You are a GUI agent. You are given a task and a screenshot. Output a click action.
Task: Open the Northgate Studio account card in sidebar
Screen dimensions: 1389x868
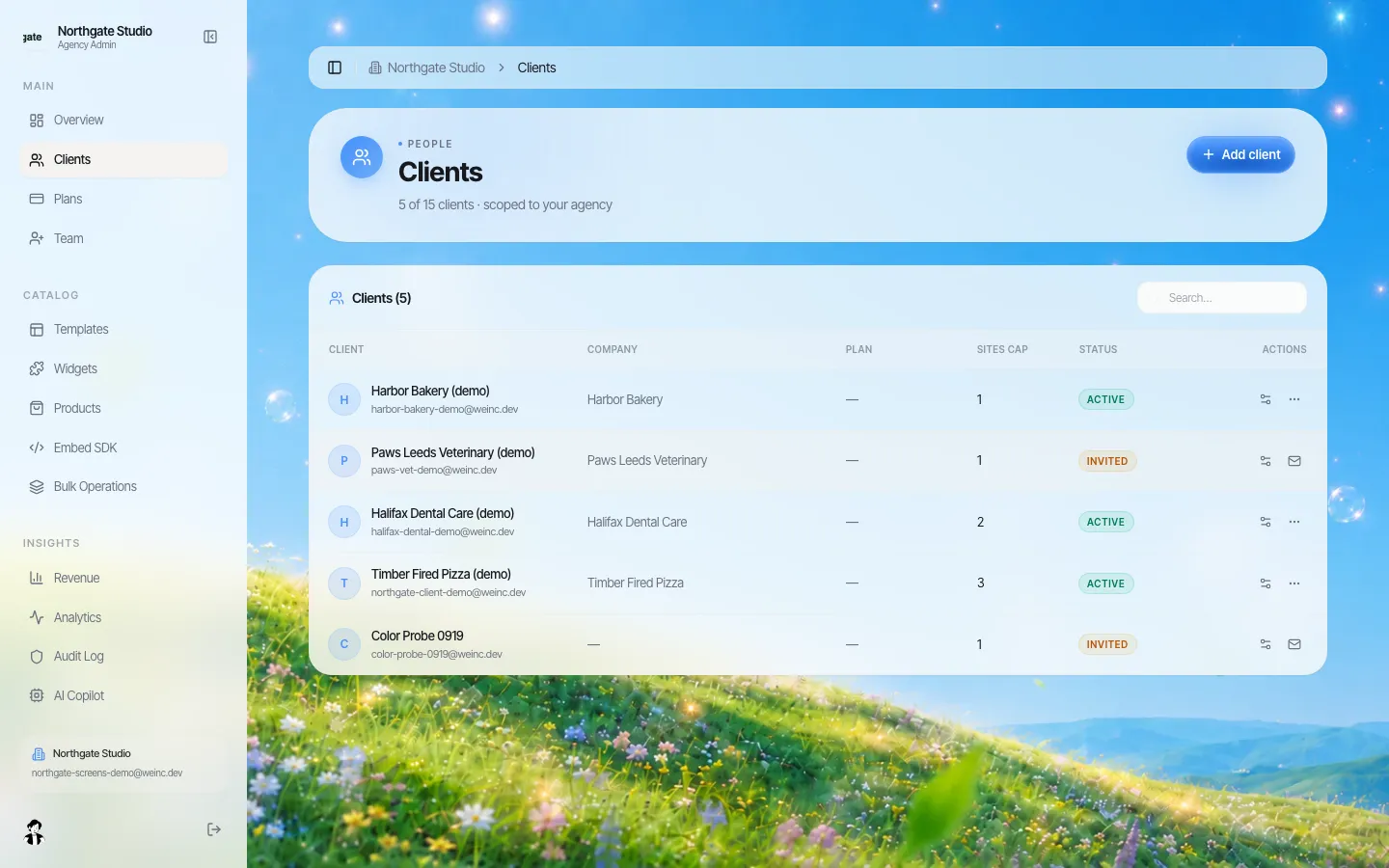tap(123, 763)
